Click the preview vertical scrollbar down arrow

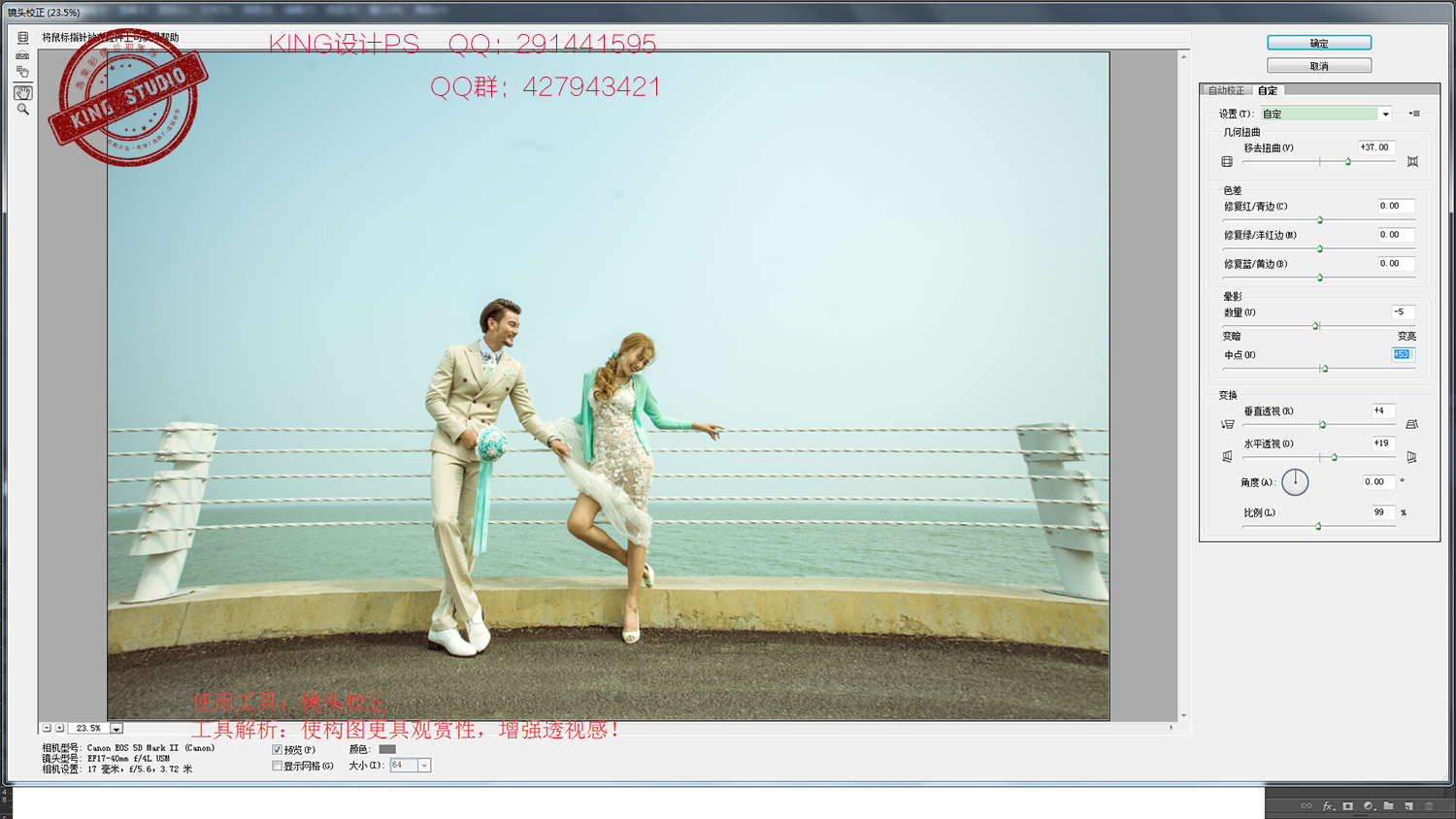pyautogui.click(x=1183, y=716)
